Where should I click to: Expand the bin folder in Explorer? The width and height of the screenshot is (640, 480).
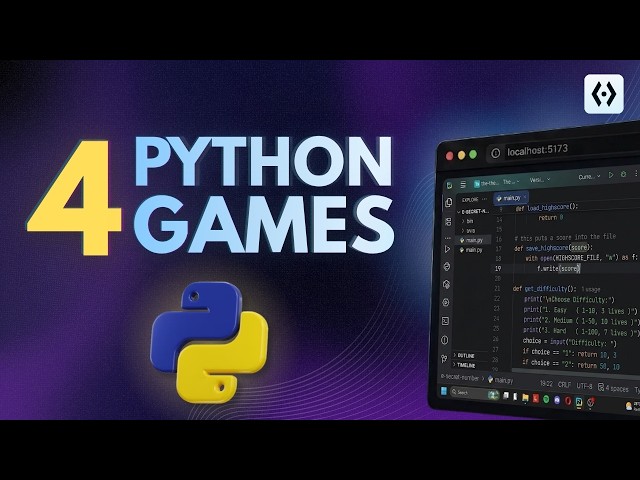point(467,221)
